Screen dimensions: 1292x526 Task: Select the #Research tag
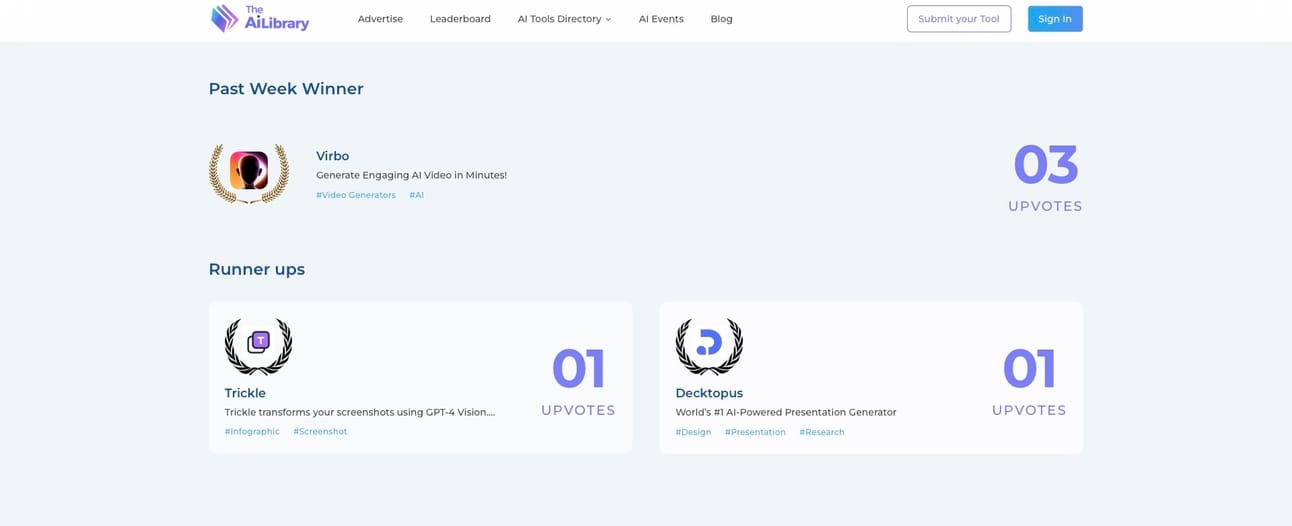click(x=822, y=432)
